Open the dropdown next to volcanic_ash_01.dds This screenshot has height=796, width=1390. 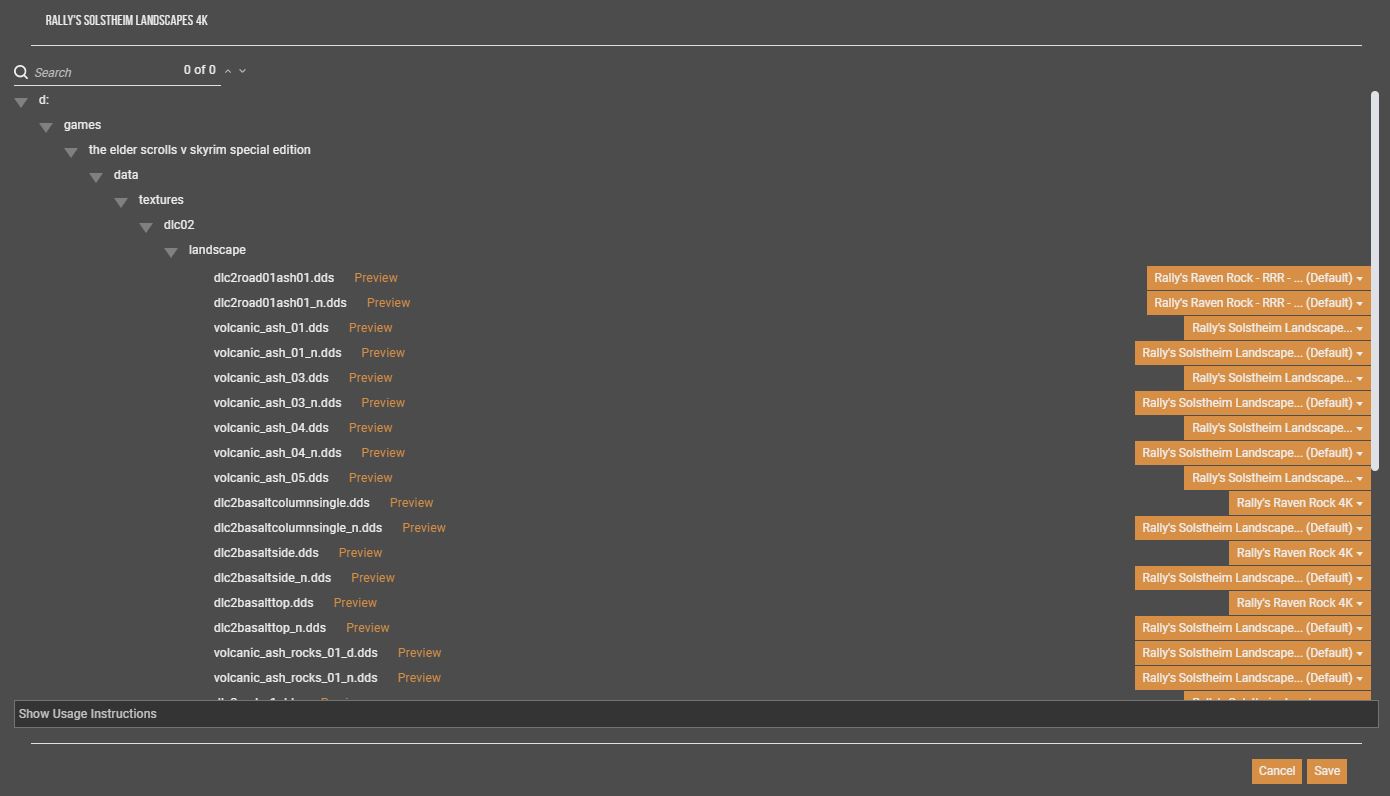(x=1275, y=327)
